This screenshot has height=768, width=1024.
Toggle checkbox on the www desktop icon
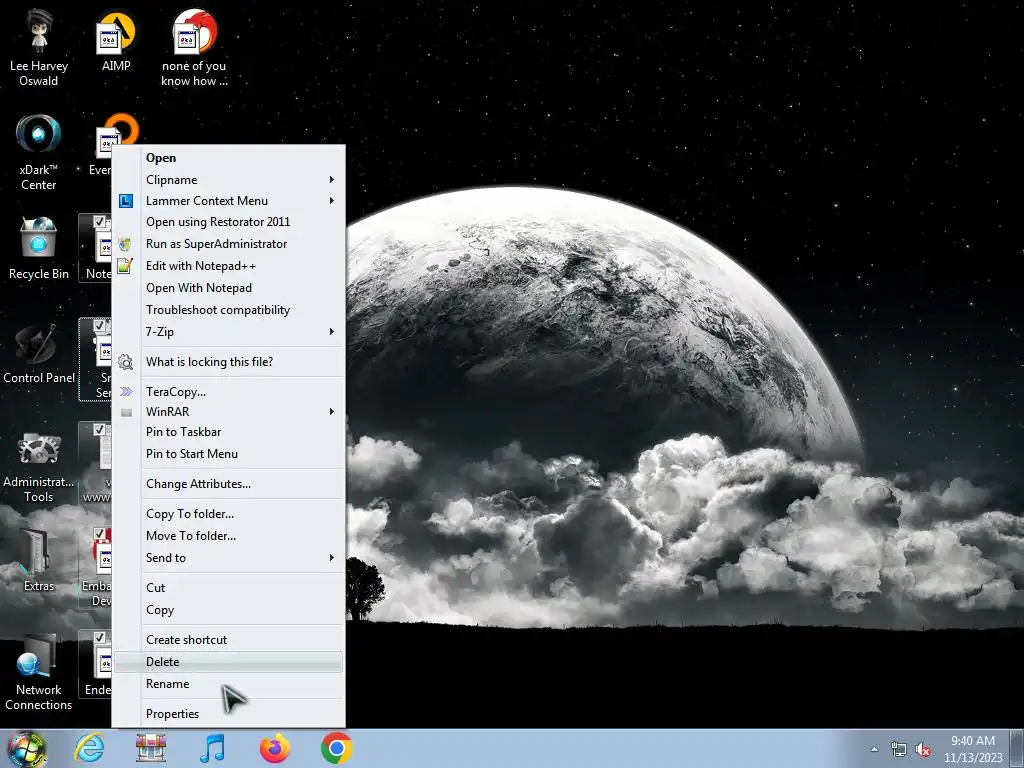click(x=99, y=429)
